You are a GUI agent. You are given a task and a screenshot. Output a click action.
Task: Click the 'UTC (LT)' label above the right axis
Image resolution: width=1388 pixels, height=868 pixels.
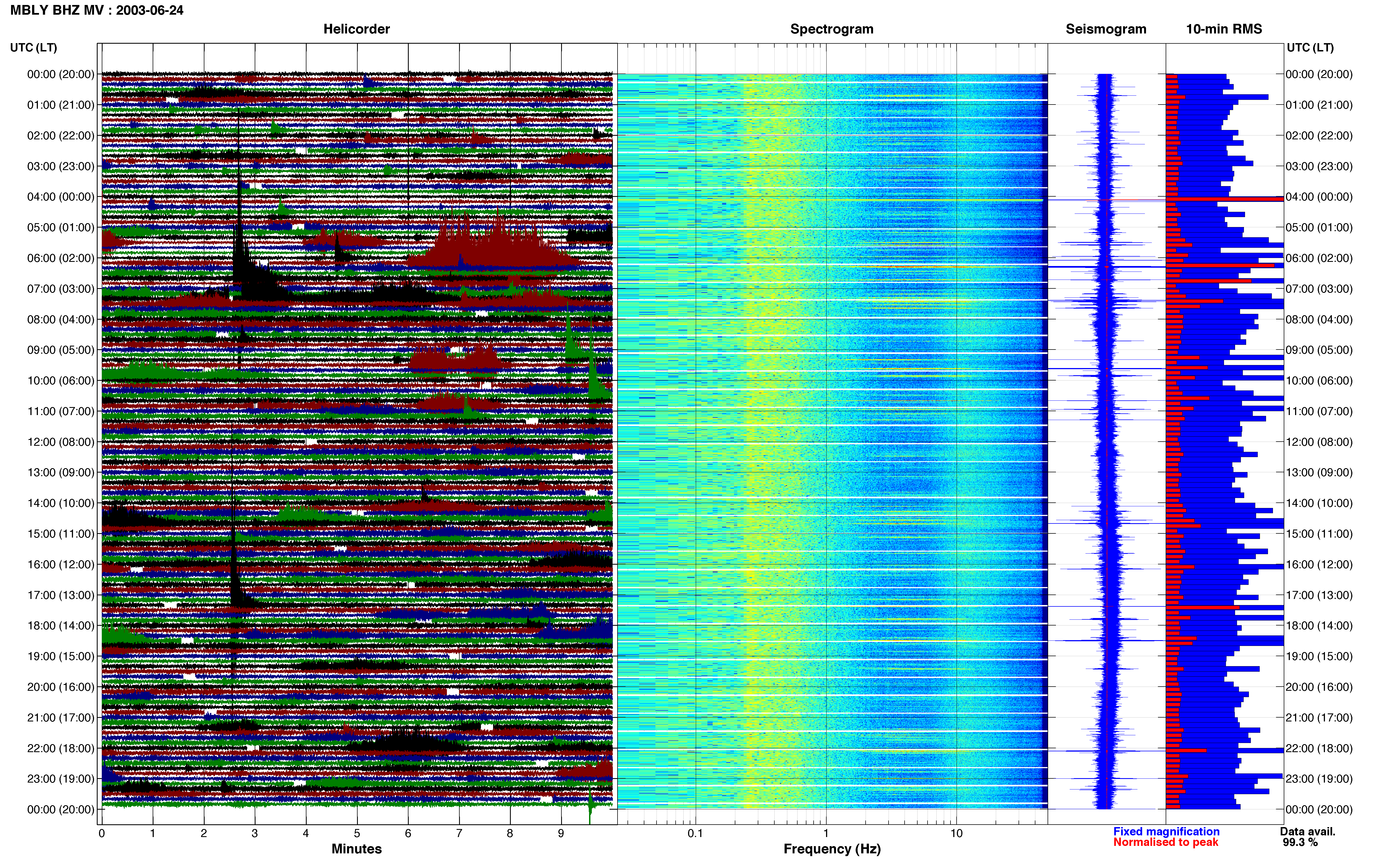[1310, 48]
